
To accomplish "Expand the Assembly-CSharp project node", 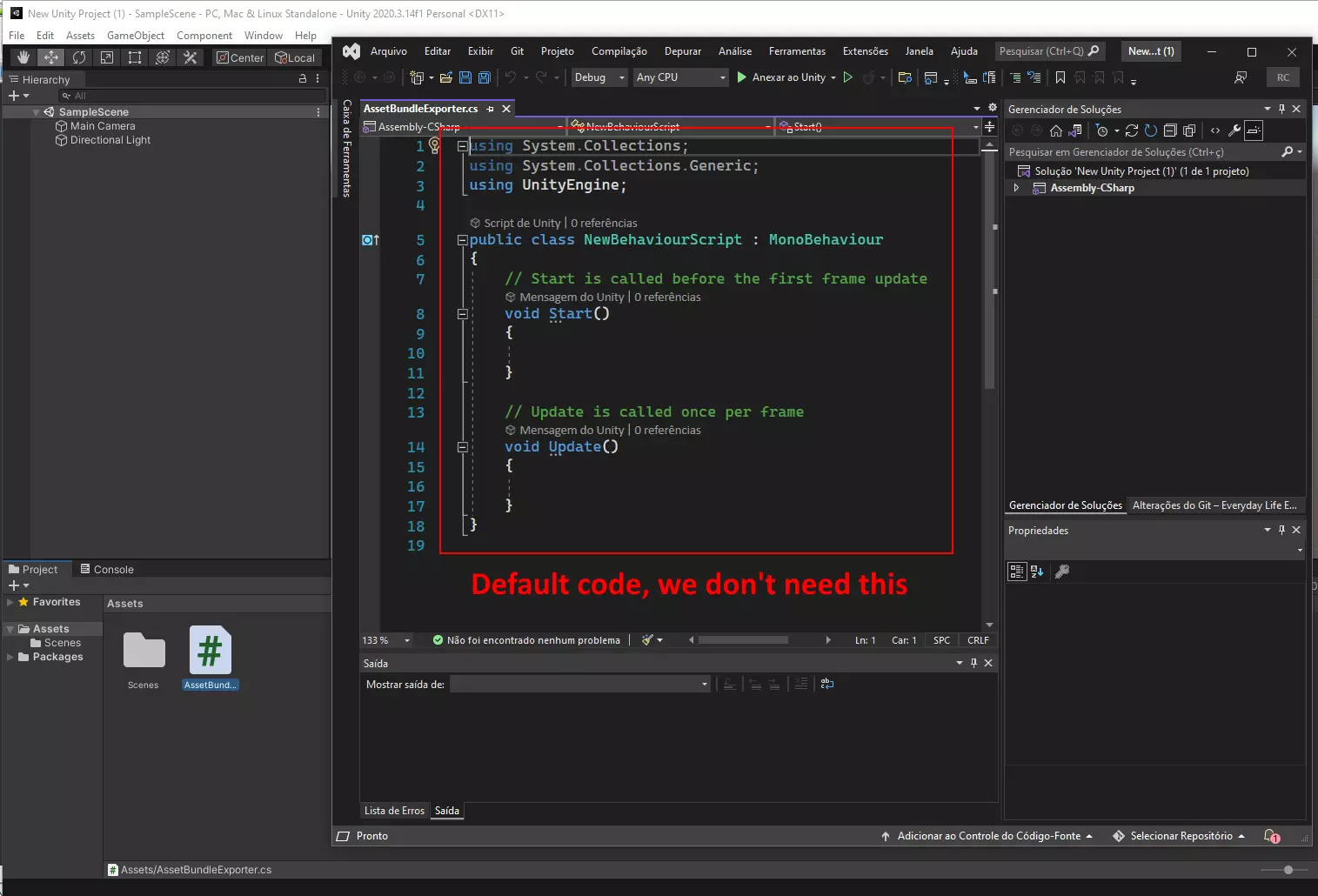I will click(1016, 188).
